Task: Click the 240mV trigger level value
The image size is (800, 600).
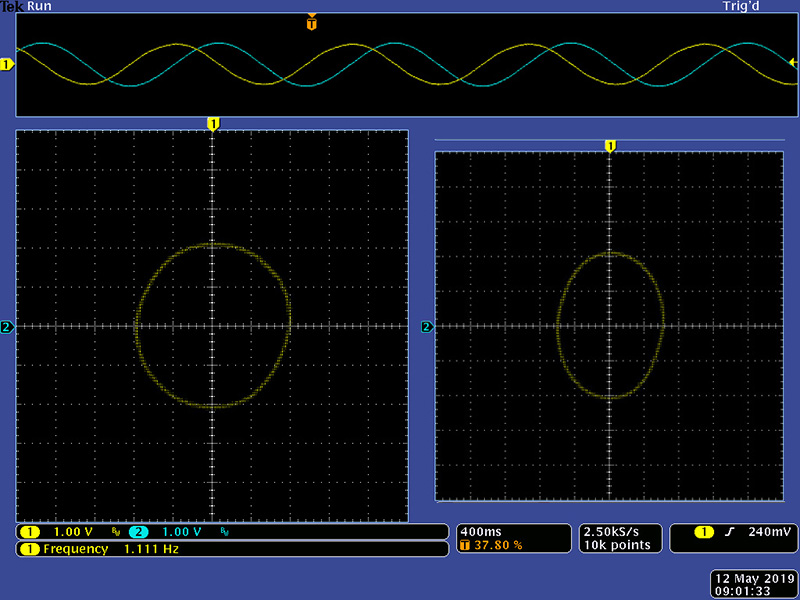Action: click(x=769, y=533)
